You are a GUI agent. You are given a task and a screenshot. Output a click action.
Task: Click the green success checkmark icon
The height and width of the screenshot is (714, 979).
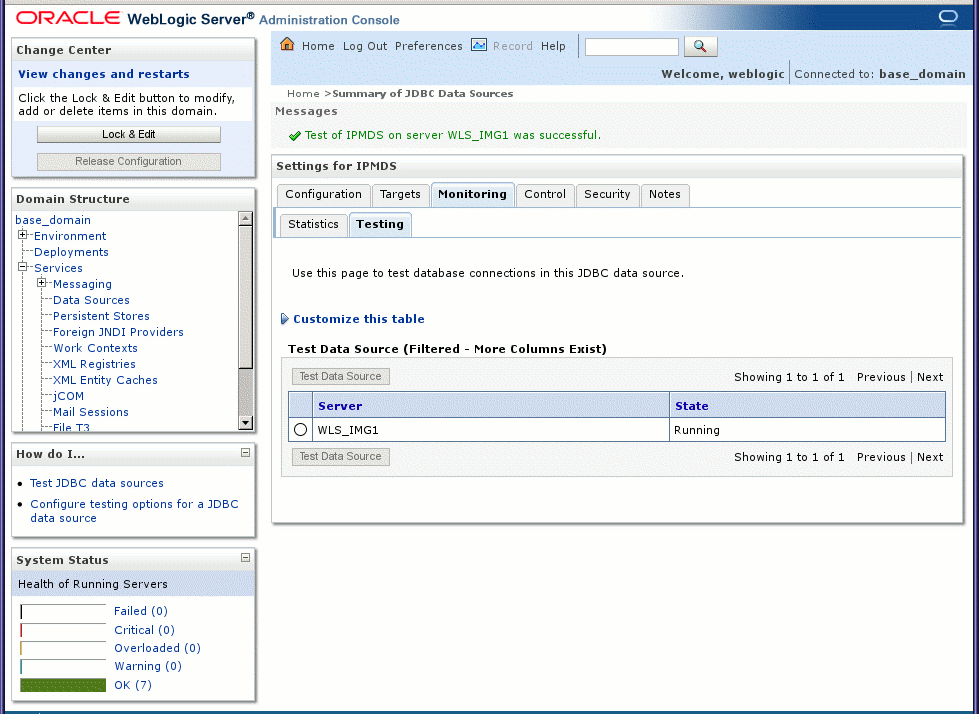295,135
